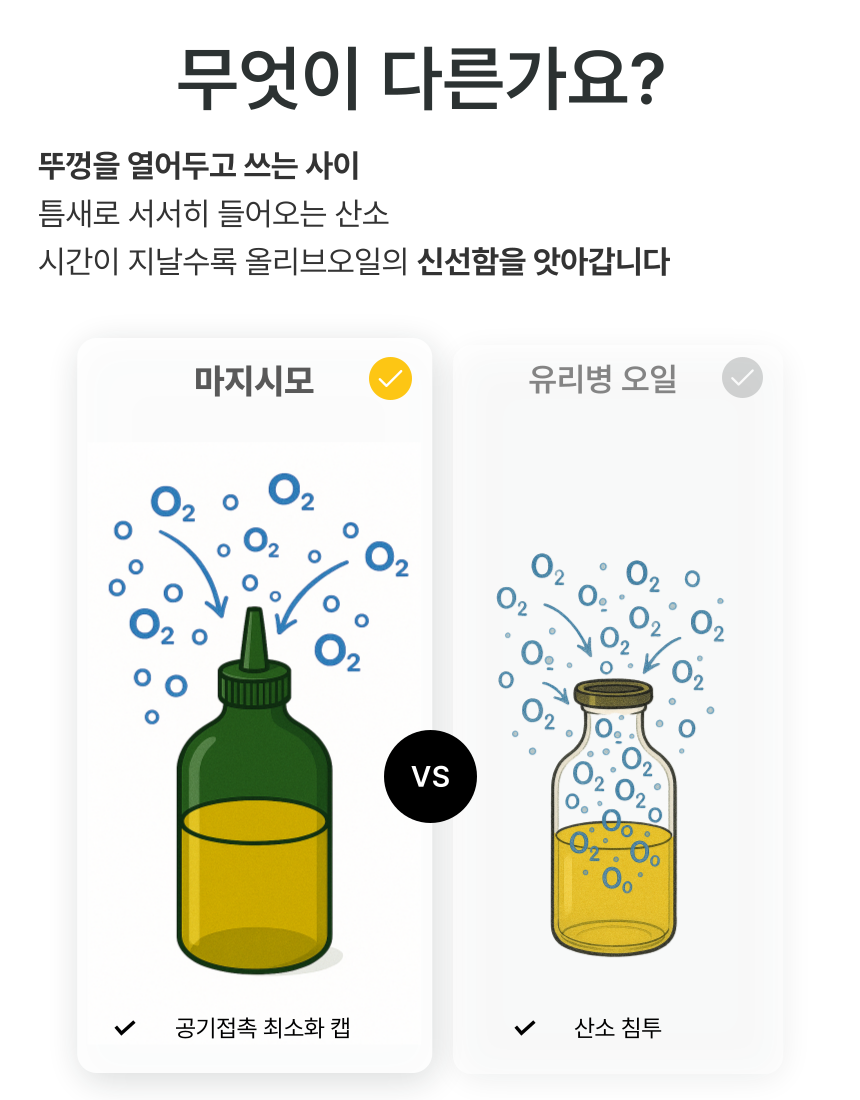Click the yellow checkmark circle beside 마지시모
Viewport: 860px width, 1100px height.
(x=390, y=379)
